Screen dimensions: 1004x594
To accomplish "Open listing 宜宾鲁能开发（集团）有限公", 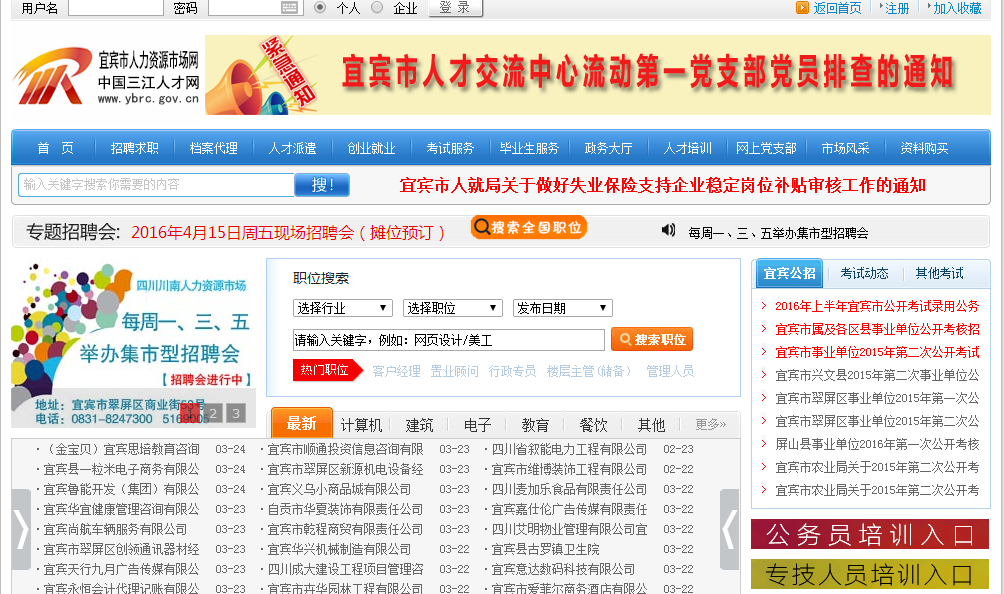I will click(122, 489).
